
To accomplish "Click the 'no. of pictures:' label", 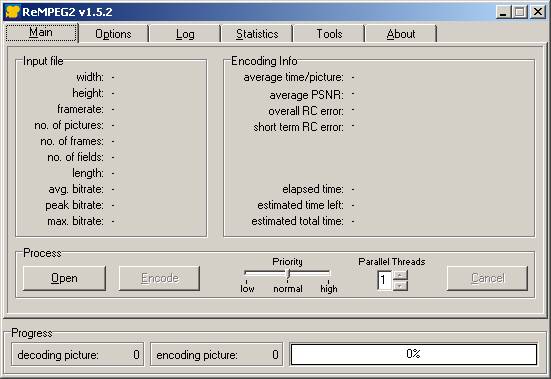I will click(x=69, y=125).
